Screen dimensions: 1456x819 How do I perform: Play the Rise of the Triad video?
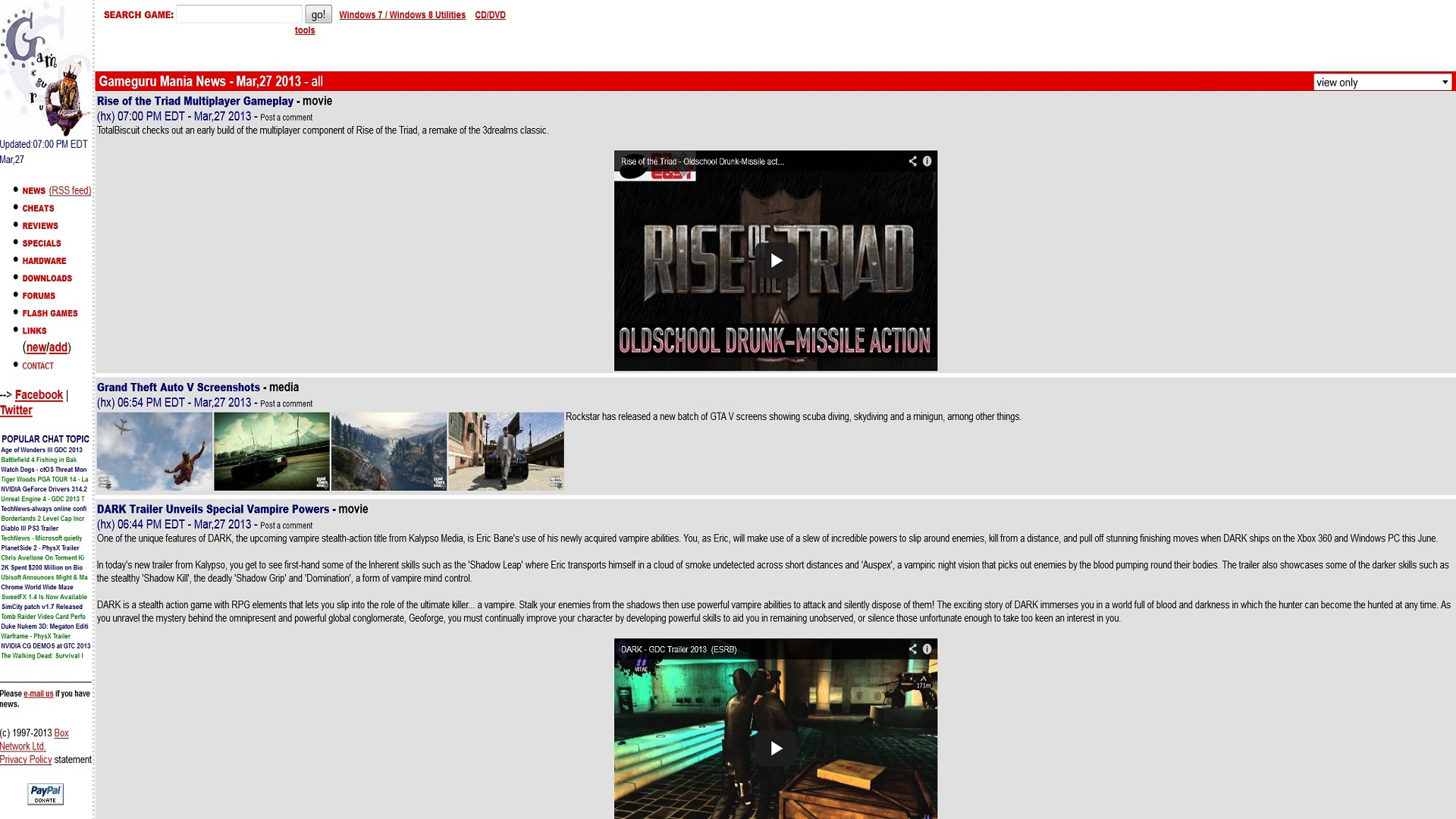point(775,260)
